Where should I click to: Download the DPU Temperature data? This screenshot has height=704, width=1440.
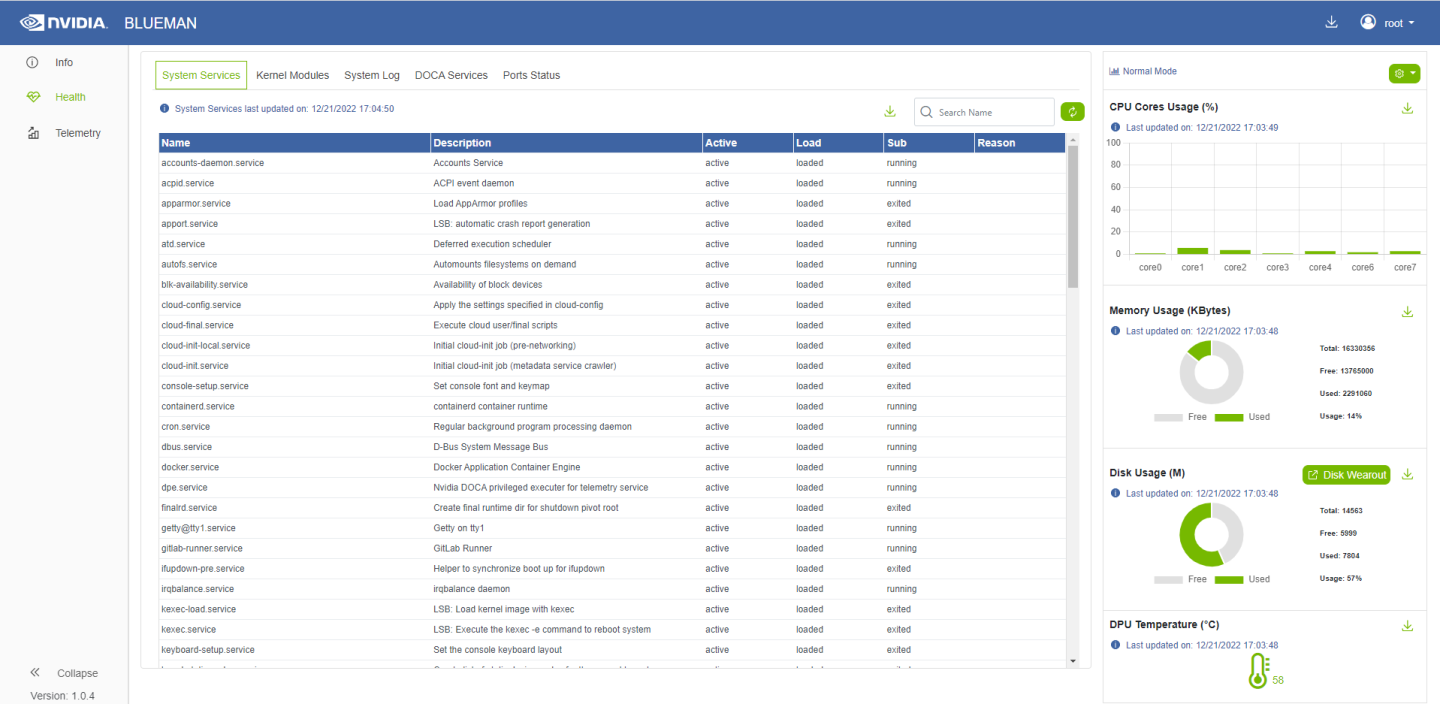pyautogui.click(x=1407, y=624)
